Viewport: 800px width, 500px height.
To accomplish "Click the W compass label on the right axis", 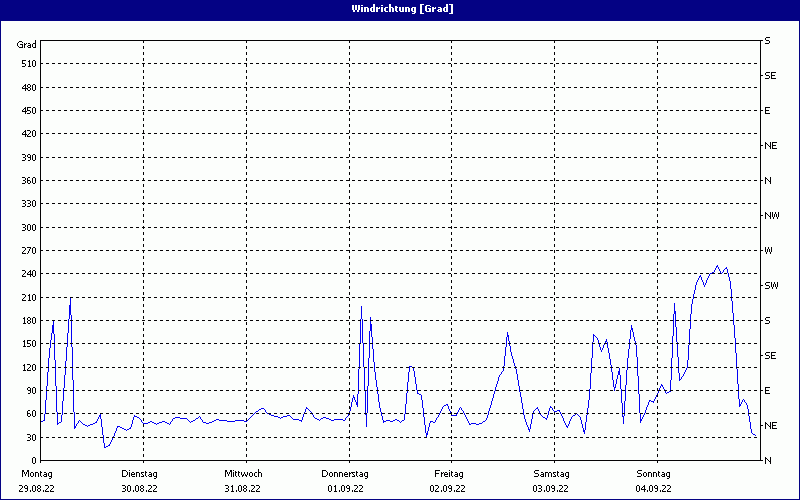I will point(768,251).
